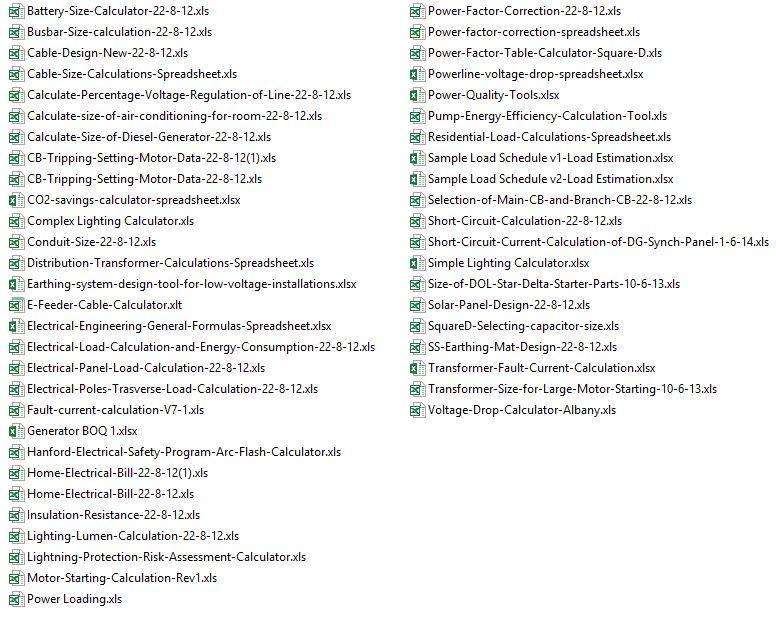
Task: Select Home-Electrical-Bill-22-8-12.xls file name
Action: [x=111, y=494]
